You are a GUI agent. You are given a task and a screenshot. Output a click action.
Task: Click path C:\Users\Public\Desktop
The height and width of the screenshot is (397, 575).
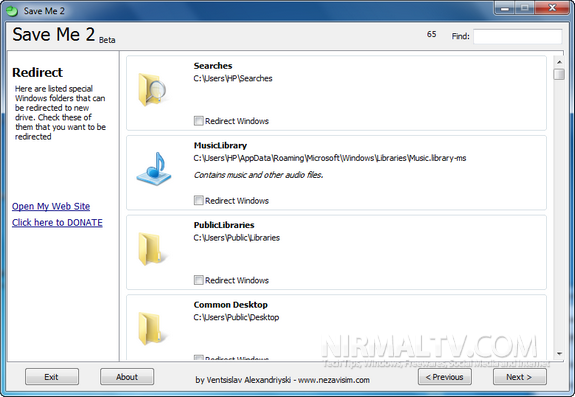[x=236, y=317]
